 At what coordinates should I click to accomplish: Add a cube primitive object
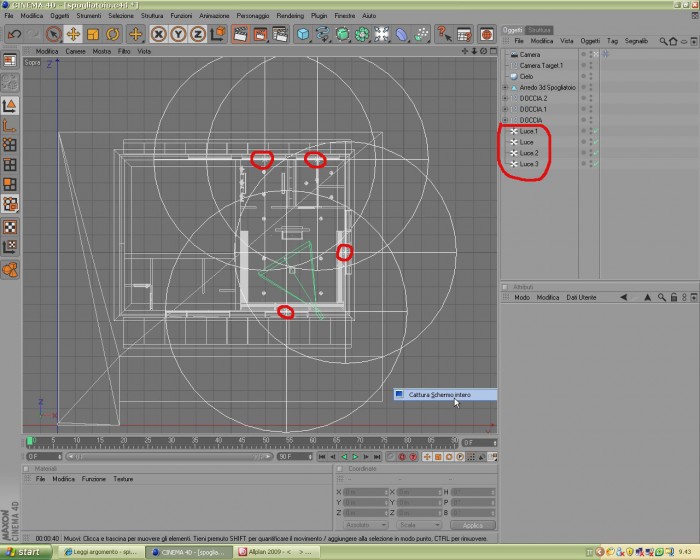point(303,34)
